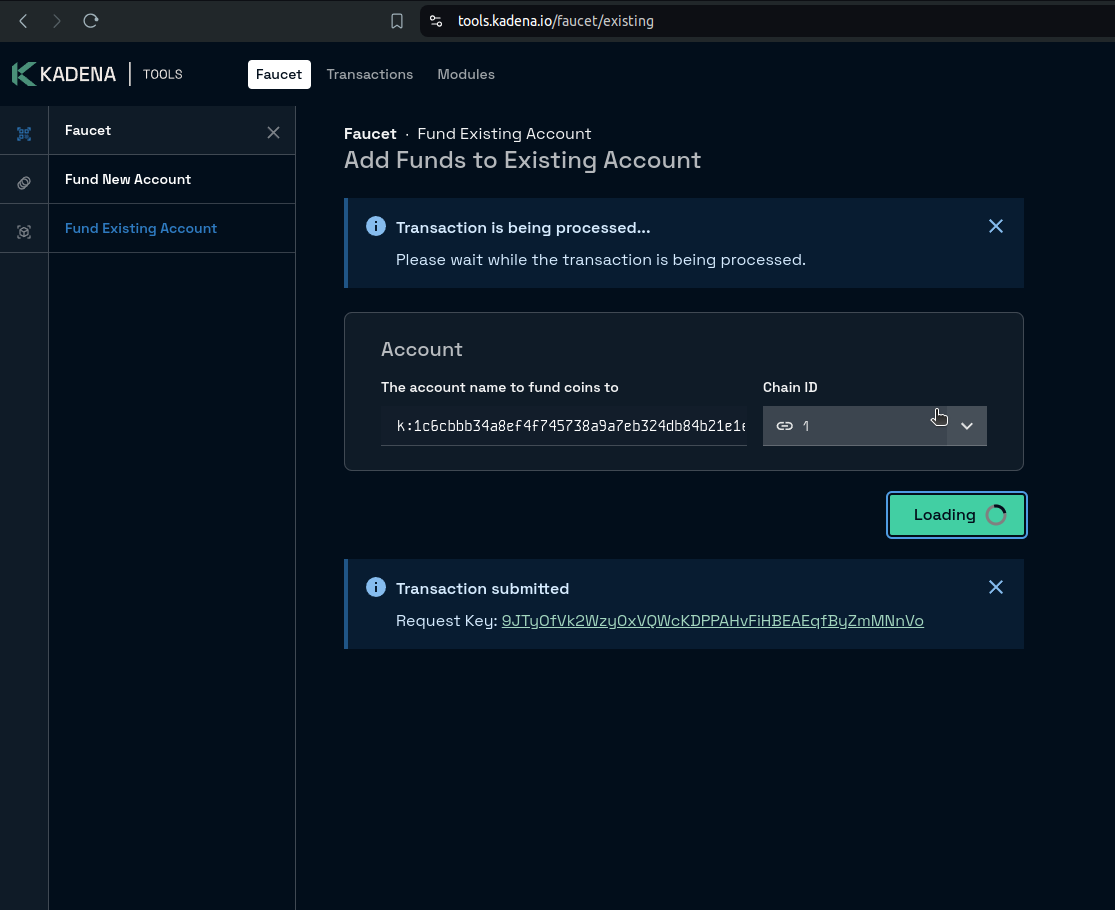Click the 'Add Funds to Existing Account' heading

point(523,160)
